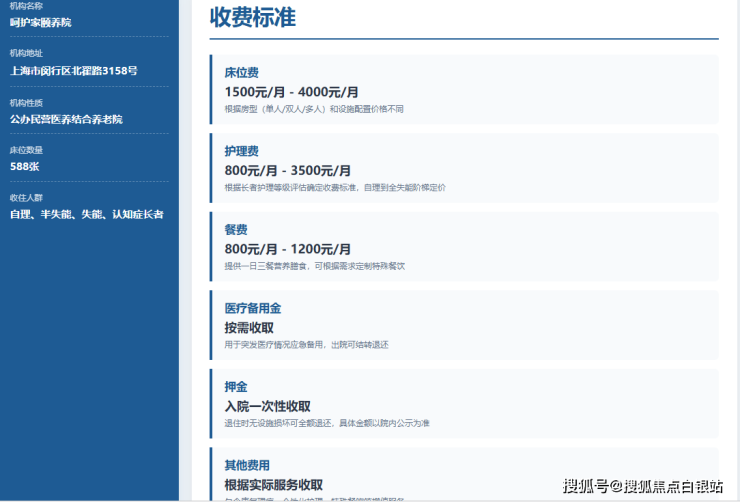The width and height of the screenshot is (740, 502).
Task: Click the 机构性质 sidebar label
Action: 26,103
